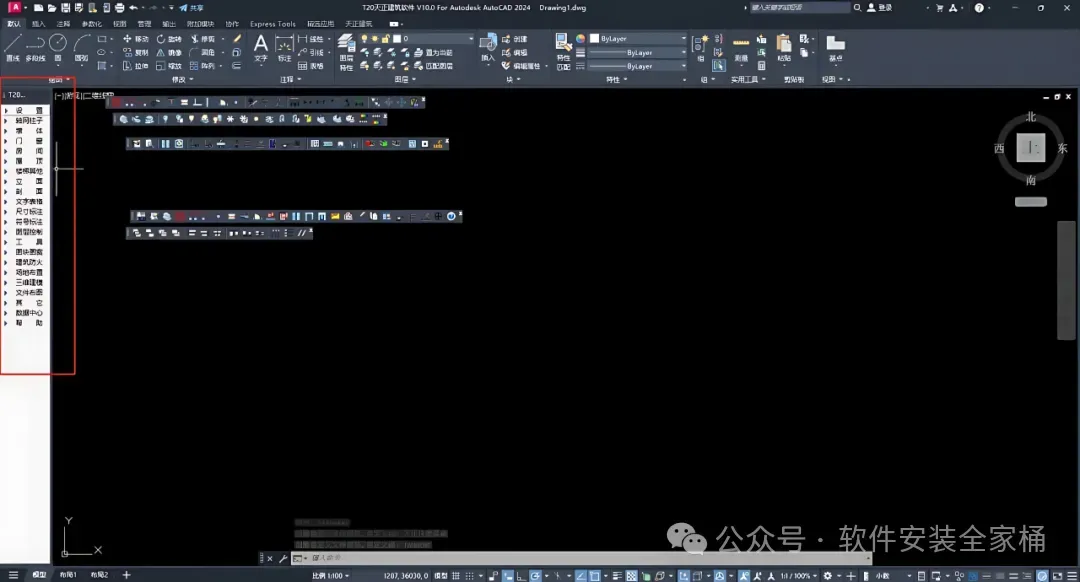
Task: Click the Rotate (旋转) tool
Action: (169, 39)
